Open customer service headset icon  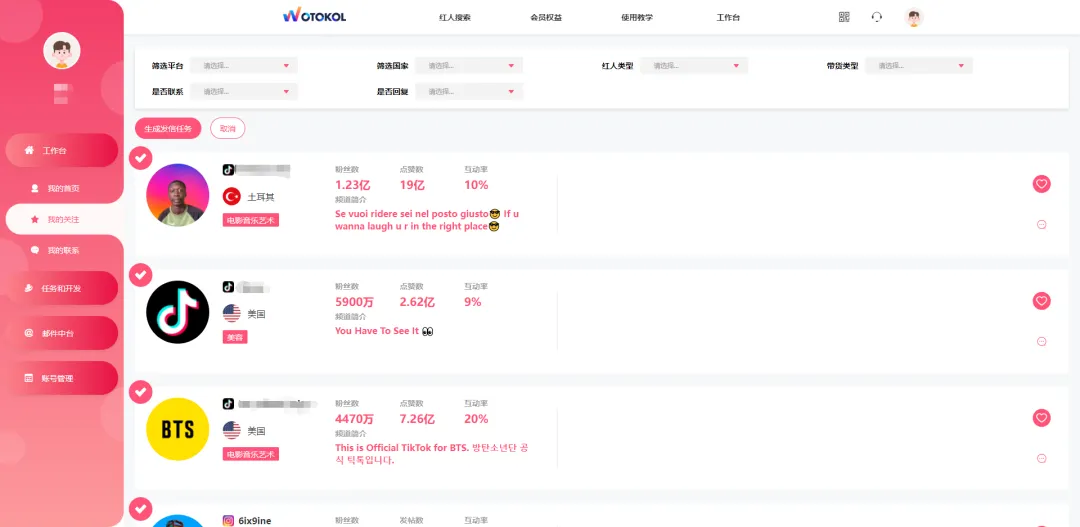[x=877, y=17]
